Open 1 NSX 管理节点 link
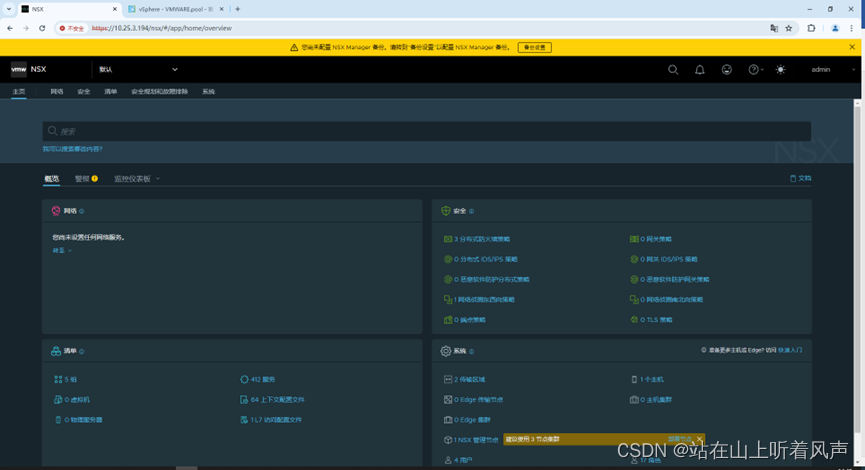The height and width of the screenshot is (470, 865). click(476, 440)
